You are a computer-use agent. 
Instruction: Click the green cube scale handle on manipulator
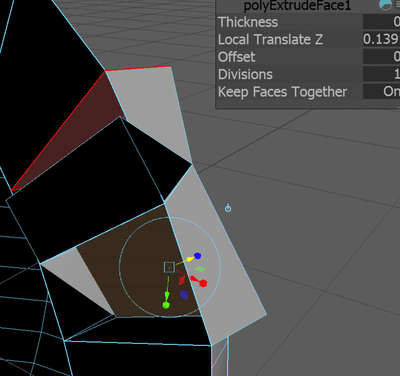point(166,305)
